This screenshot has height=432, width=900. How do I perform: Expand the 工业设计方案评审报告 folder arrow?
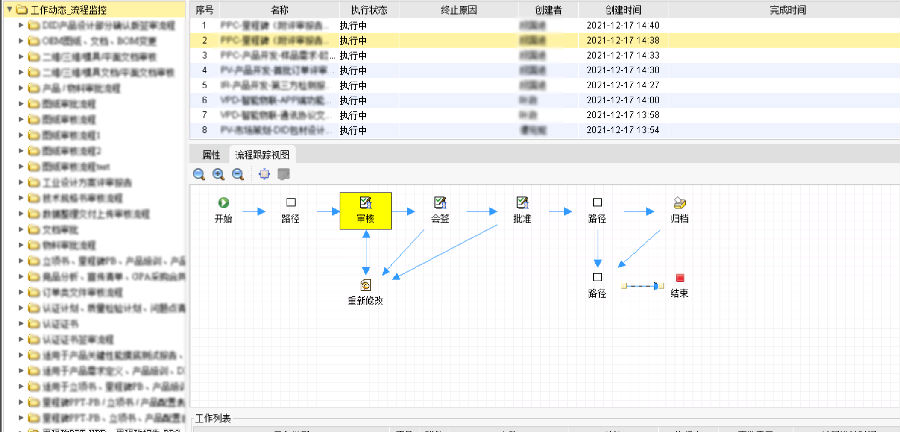(22, 183)
